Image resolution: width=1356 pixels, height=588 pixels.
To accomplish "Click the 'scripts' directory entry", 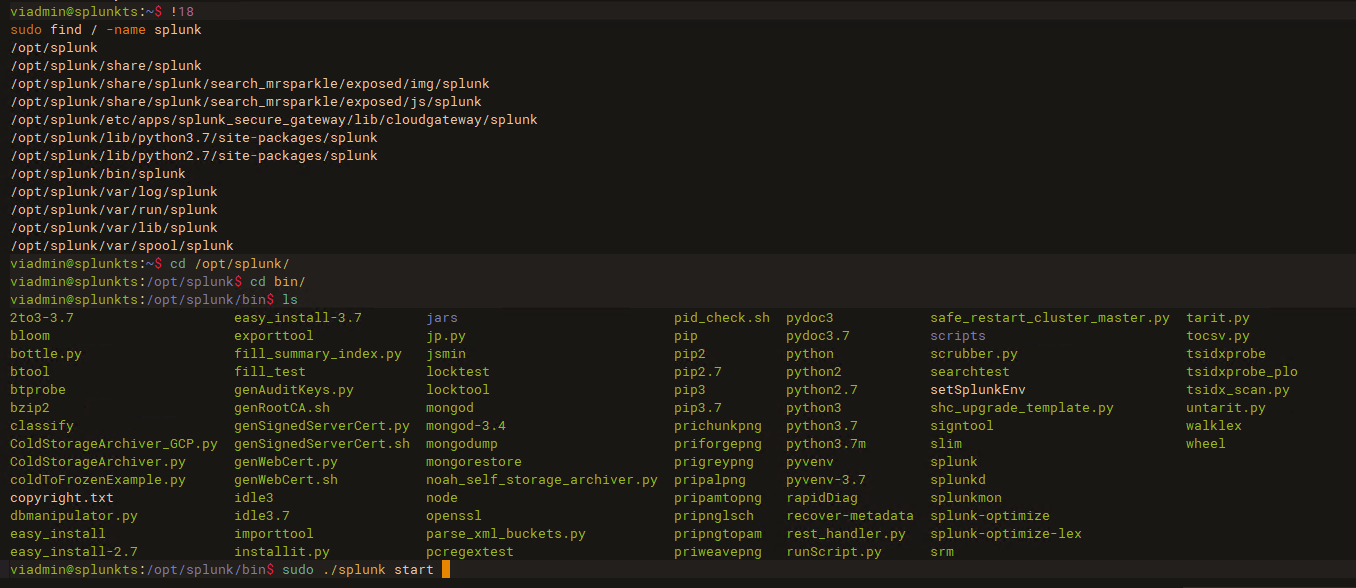I will pos(957,336).
